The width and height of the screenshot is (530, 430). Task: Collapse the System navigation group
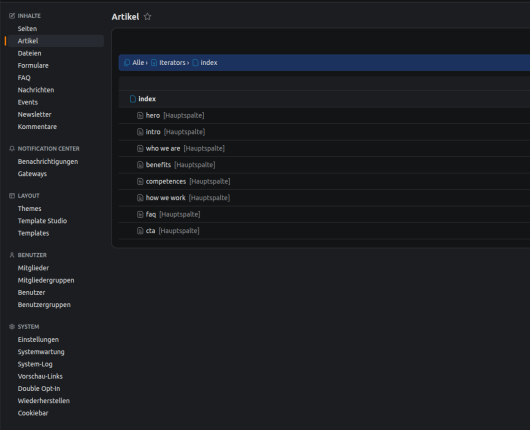pyautogui.click(x=28, y=327)
